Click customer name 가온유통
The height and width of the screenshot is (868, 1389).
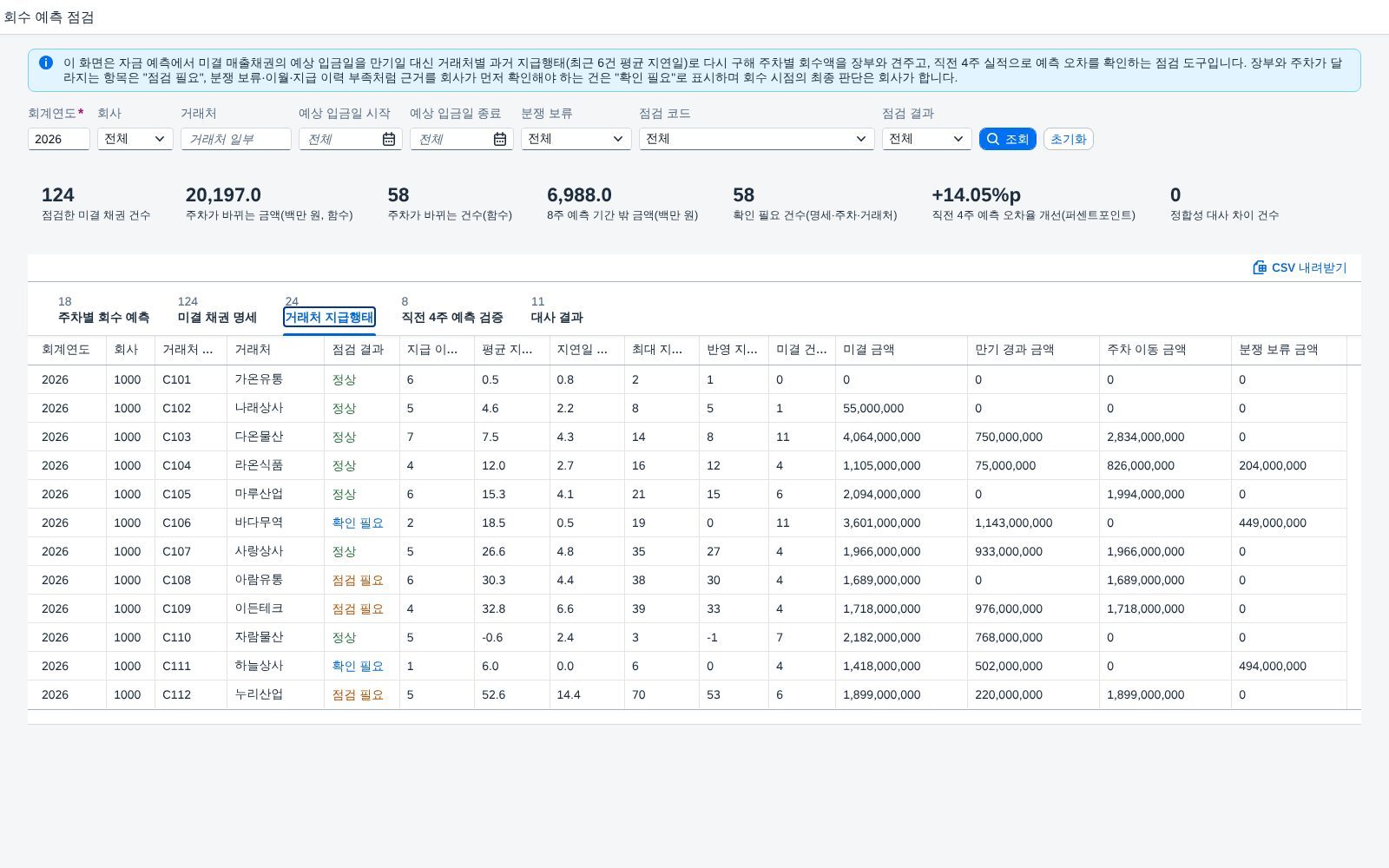259,379
